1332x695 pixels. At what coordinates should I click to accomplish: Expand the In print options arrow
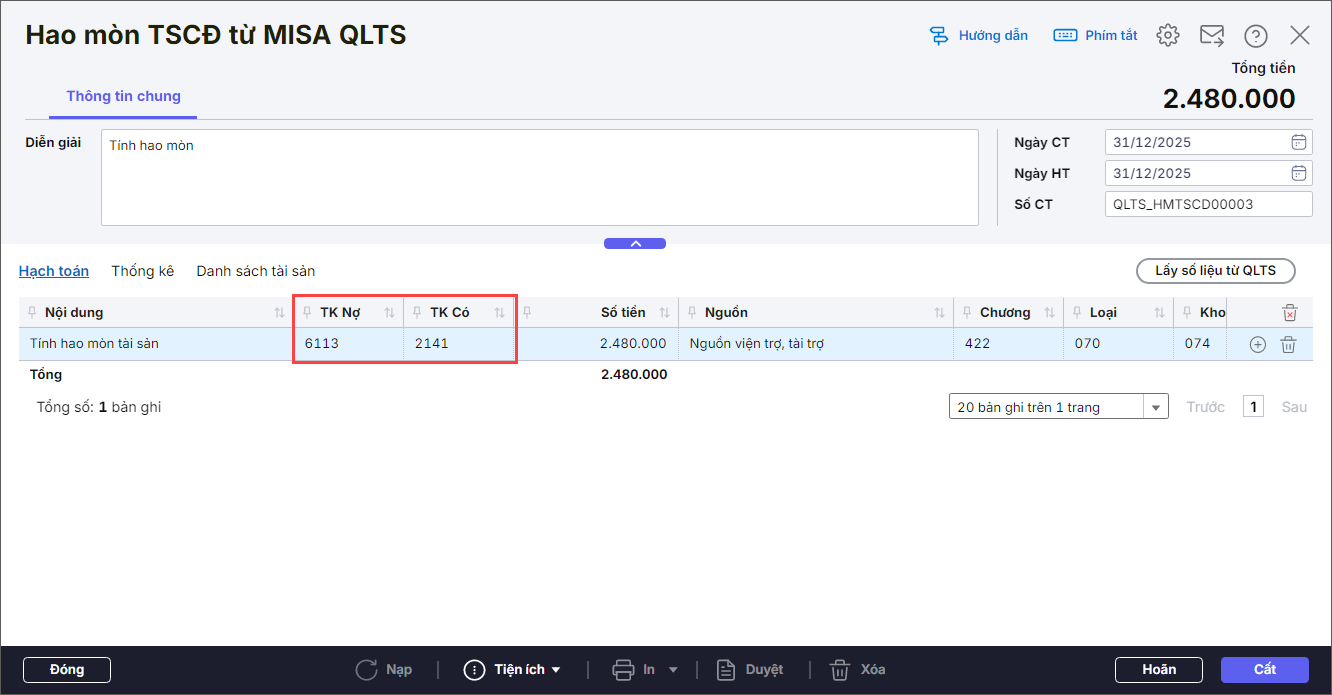673,670
